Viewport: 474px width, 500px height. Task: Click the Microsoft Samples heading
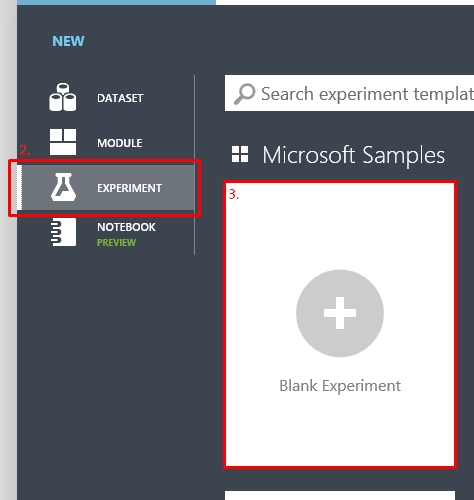[354, 155]
